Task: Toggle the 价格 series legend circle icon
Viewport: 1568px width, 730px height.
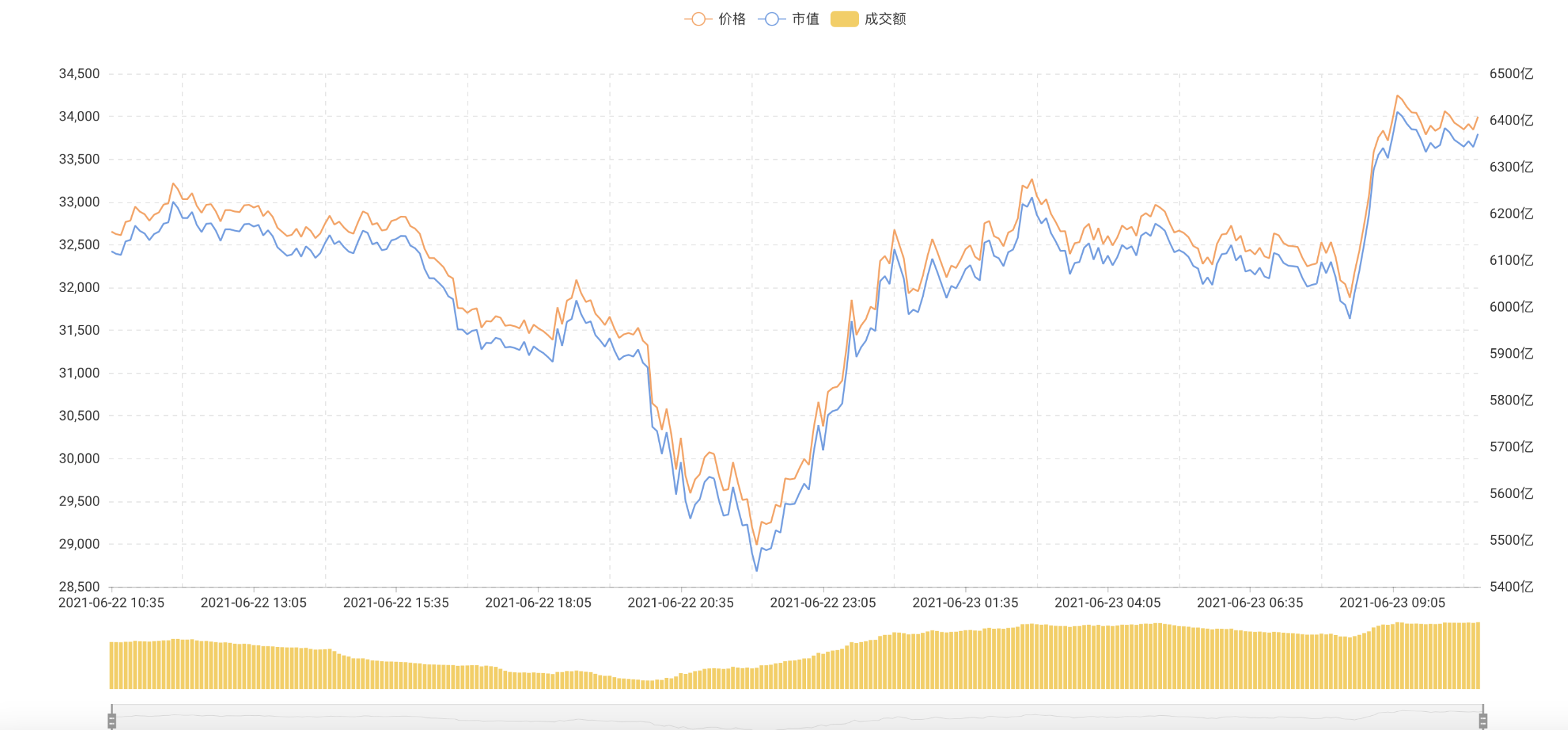Action: tap(698, 19)
